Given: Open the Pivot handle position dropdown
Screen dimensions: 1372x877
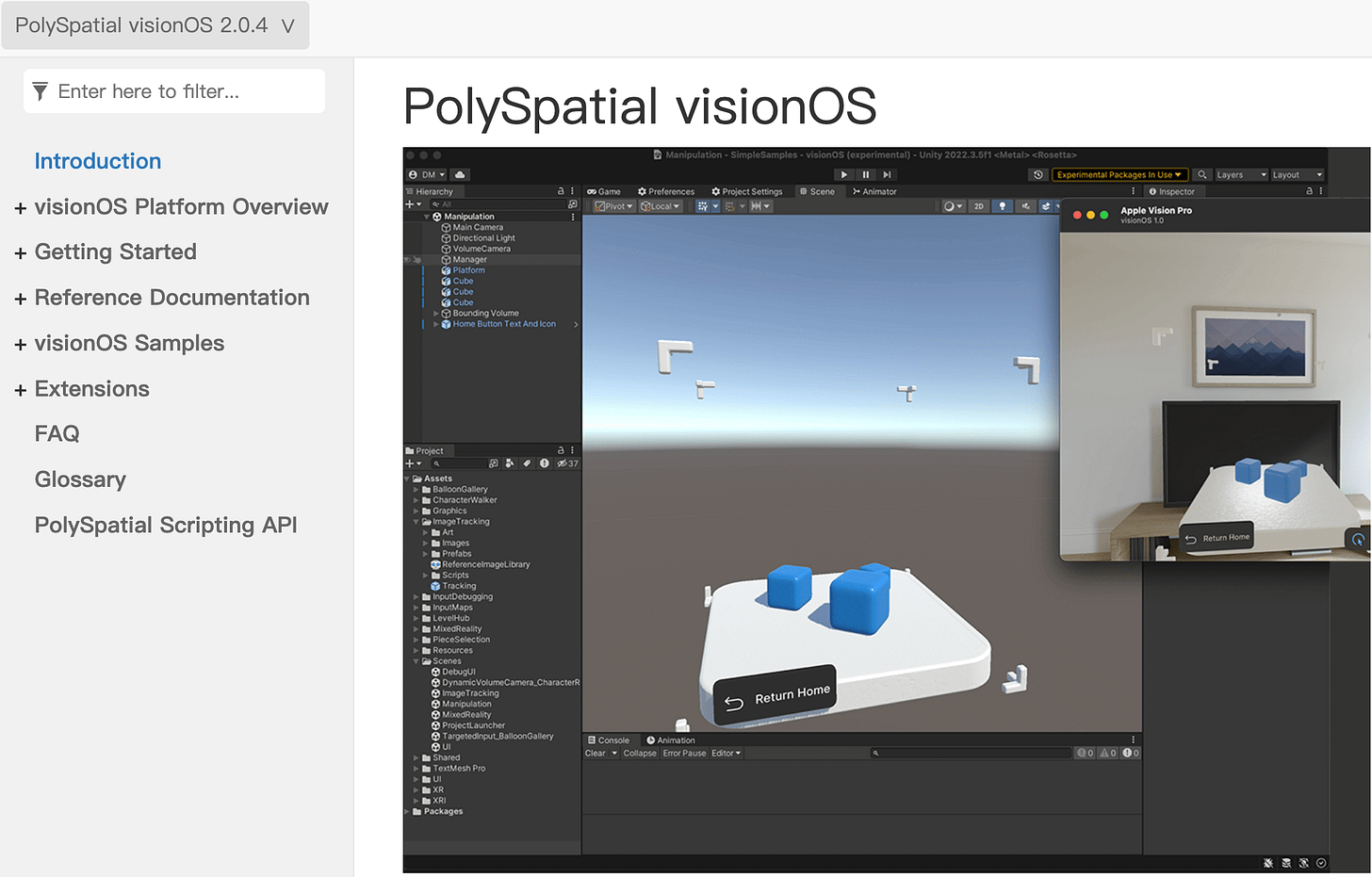Looking at the screenshot, I should [613, 206].
